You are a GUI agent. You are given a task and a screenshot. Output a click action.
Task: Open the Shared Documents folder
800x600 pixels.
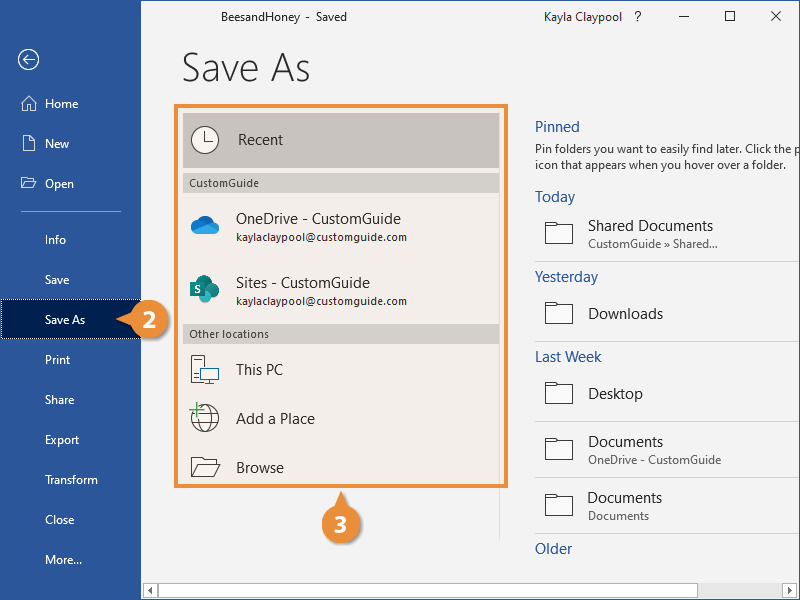[650, 233]
